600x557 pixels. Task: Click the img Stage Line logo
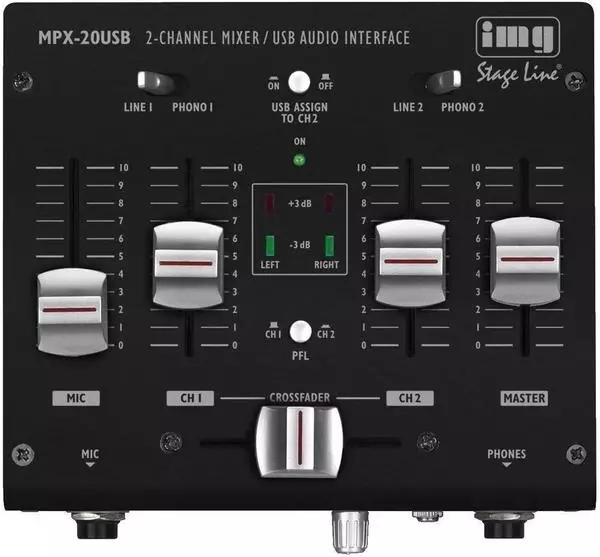click(518, 52)
